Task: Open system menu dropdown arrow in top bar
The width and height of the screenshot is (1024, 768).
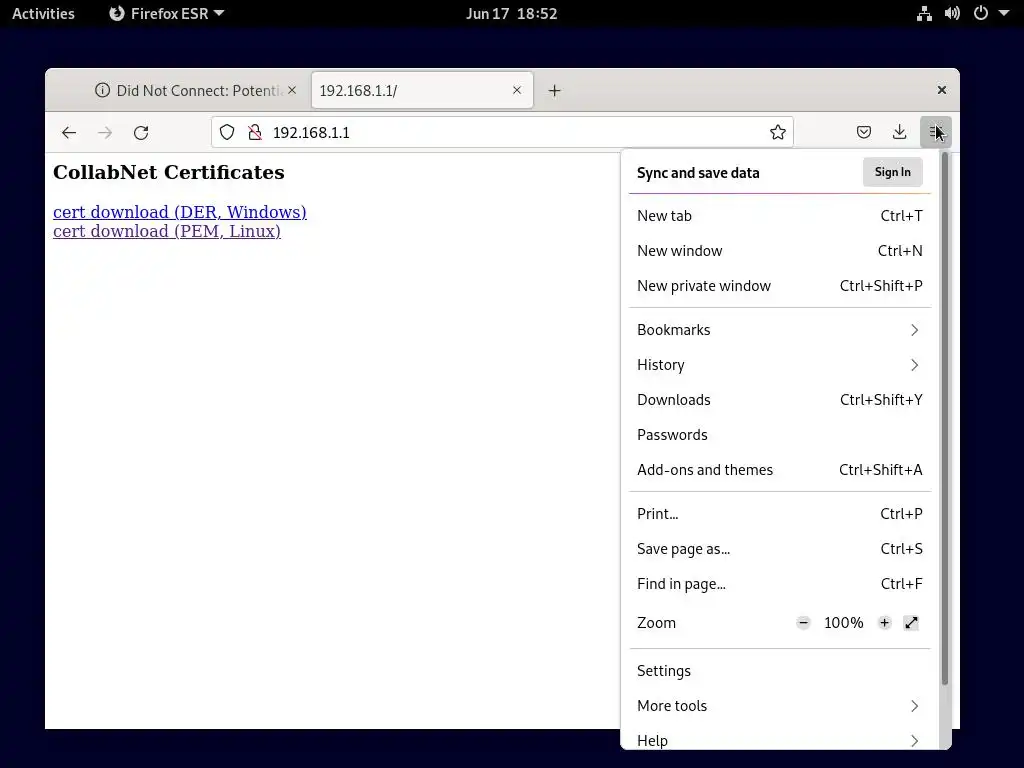Action: [x=1004, y=13]
